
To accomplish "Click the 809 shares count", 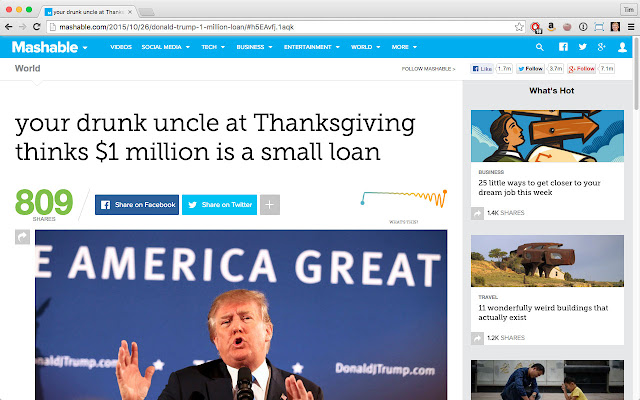I will [x=44, y=202].
